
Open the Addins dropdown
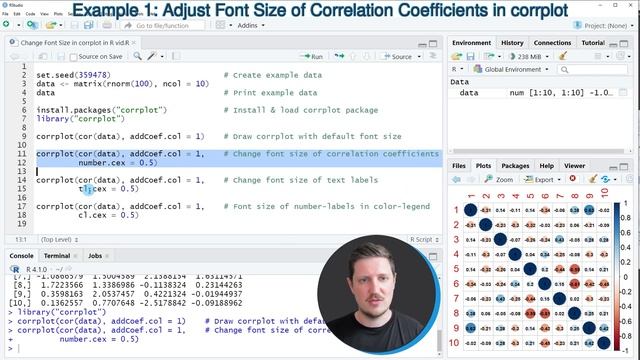tap(251, 25)
